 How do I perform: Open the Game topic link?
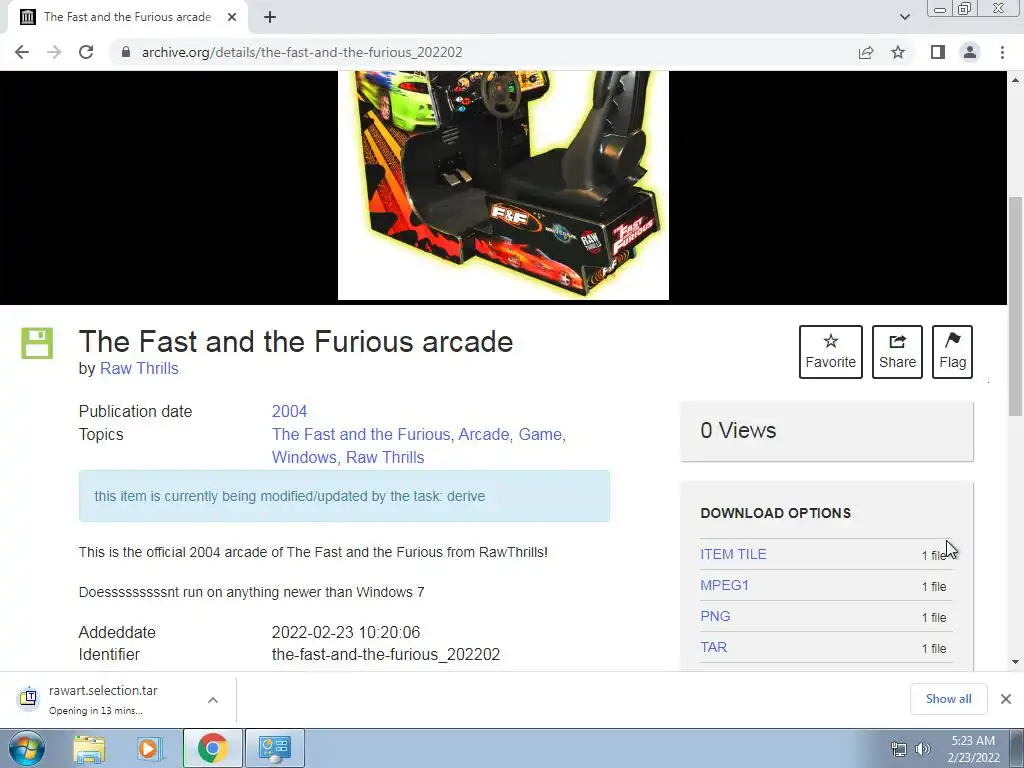pos(539,434)
